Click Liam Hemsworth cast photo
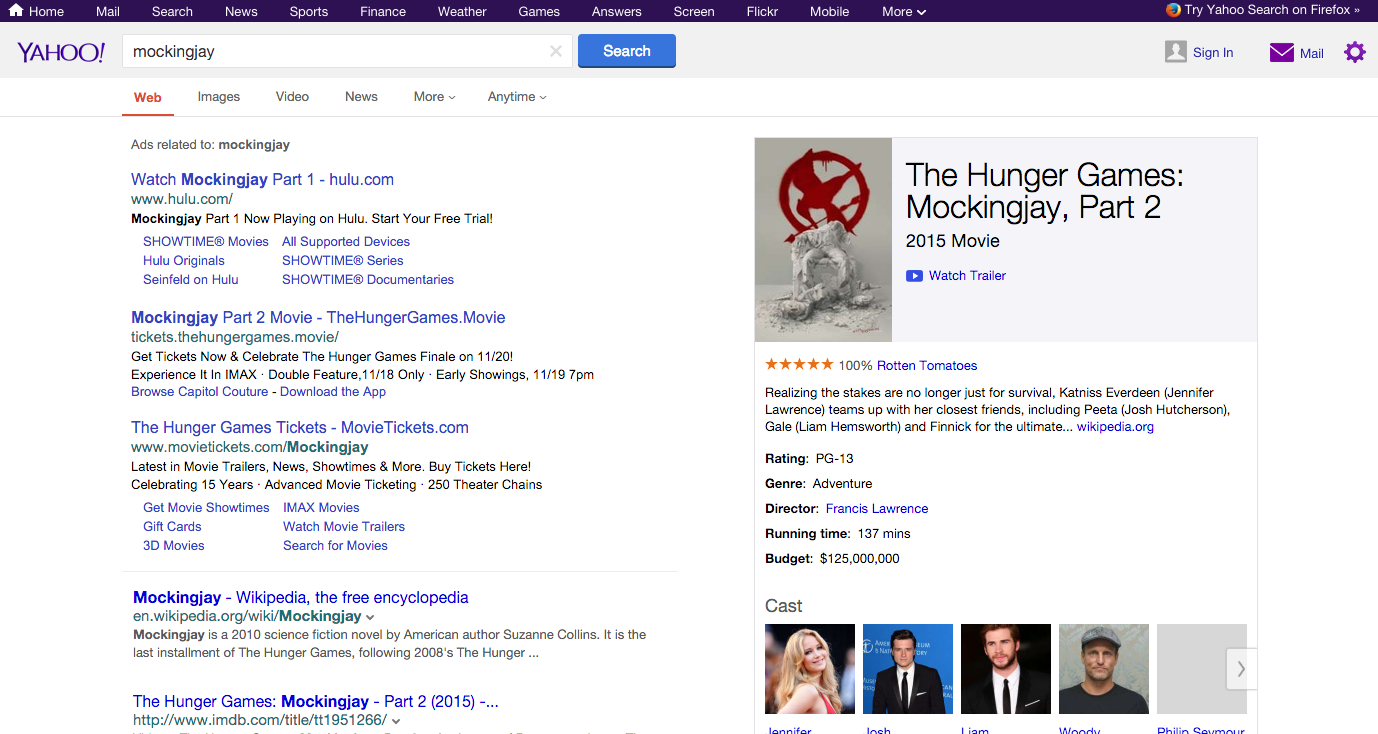 click(x=1006, y=669)
